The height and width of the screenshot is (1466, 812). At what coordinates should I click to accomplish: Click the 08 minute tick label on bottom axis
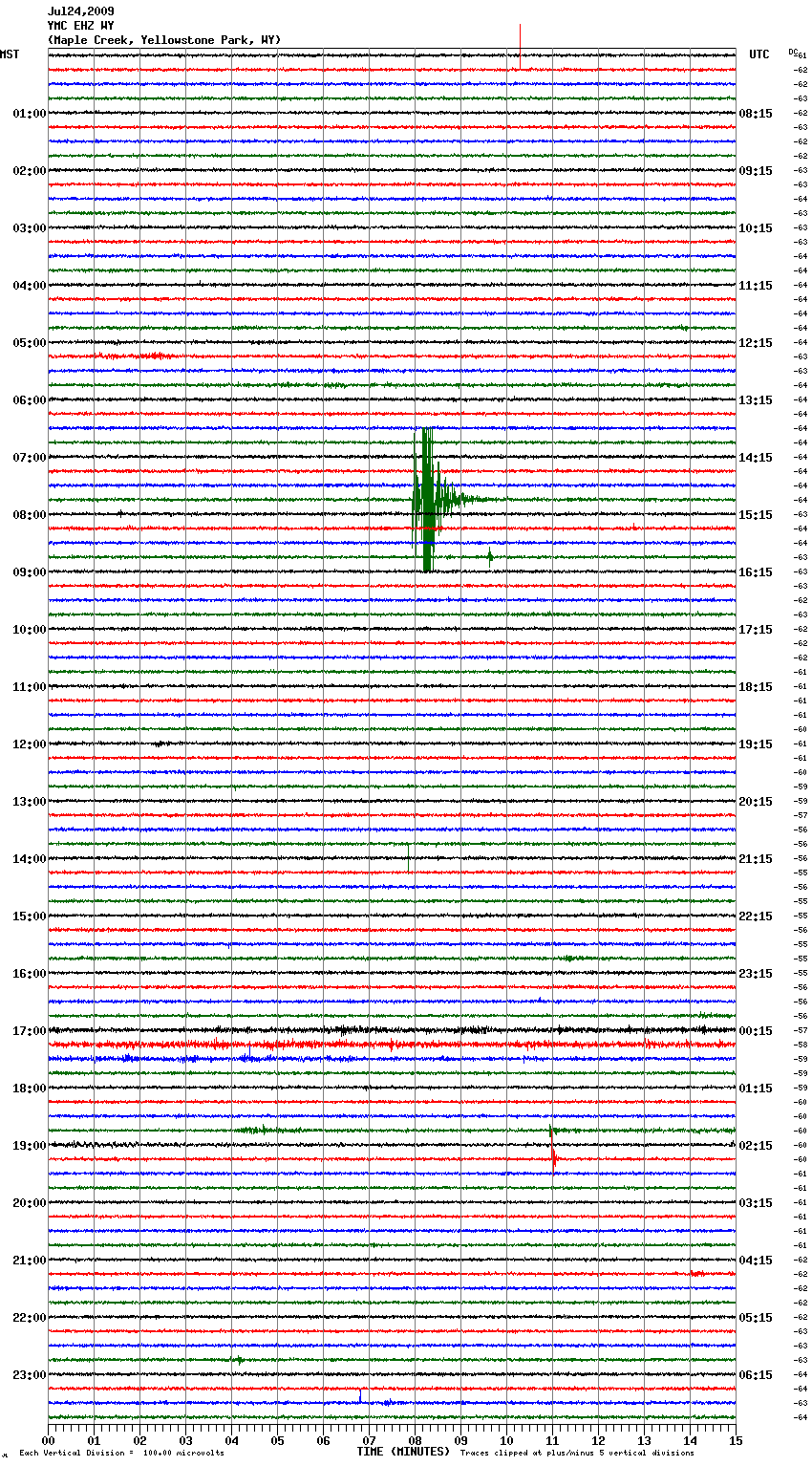tap(415, 1441)
